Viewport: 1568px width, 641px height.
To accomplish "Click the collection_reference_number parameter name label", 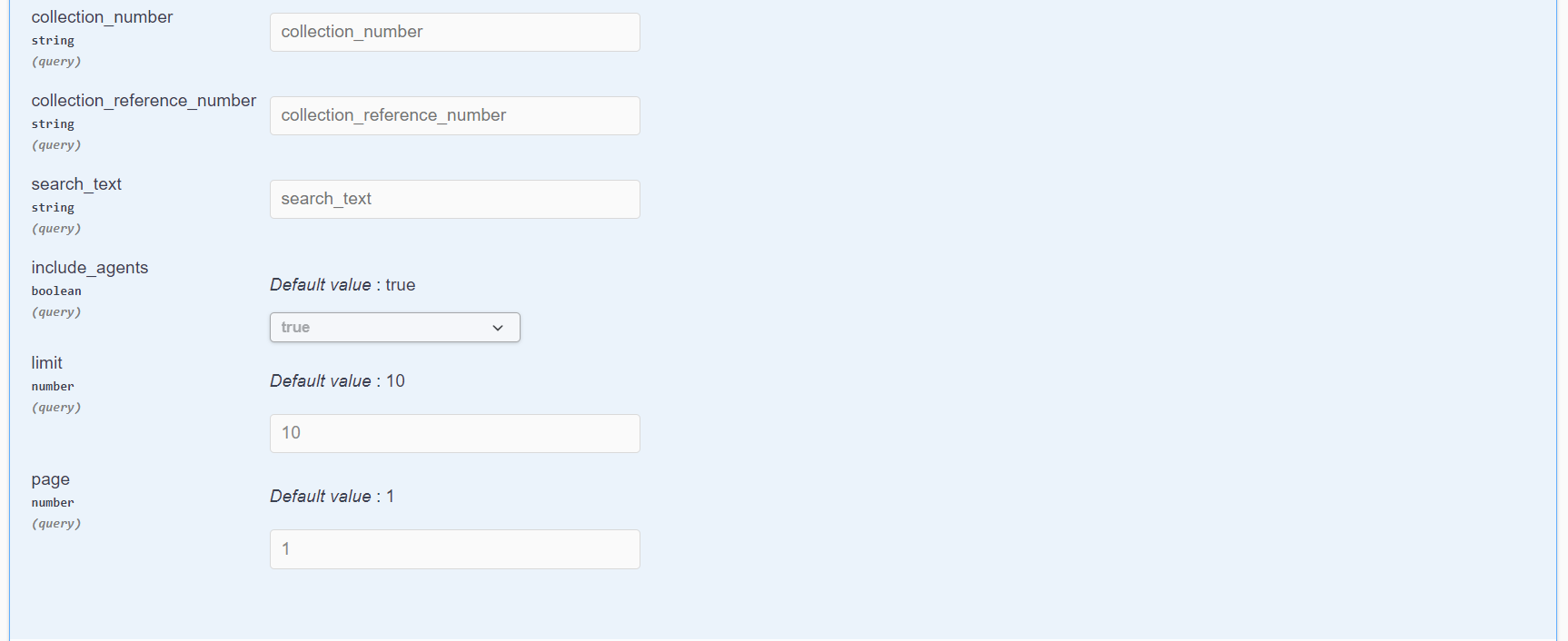I will click(144, 101).
